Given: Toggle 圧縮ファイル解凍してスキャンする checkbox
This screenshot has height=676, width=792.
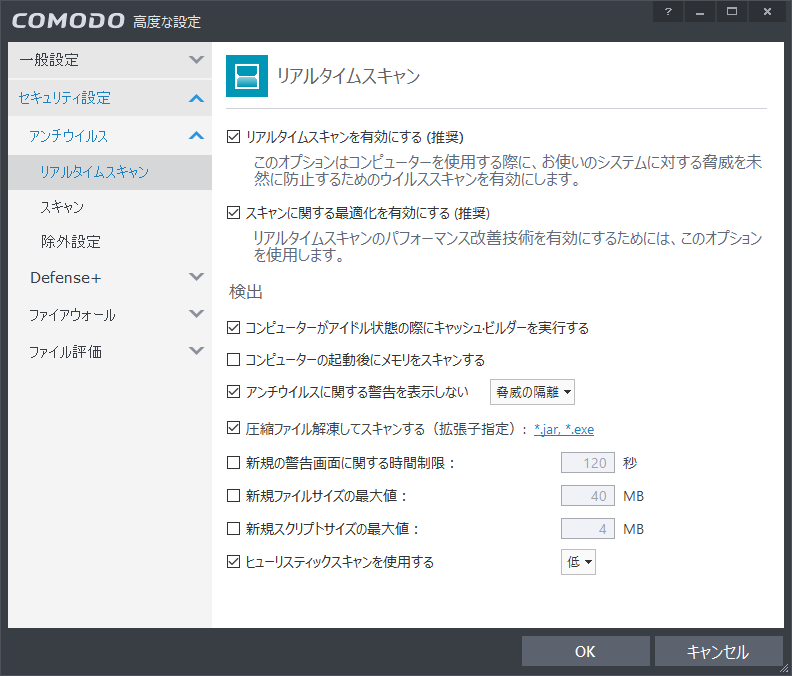Looking at the screenshot, I should (x=233, y=428).
